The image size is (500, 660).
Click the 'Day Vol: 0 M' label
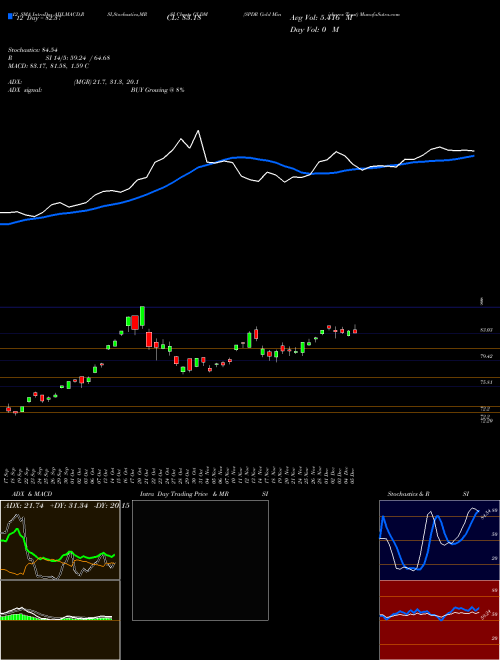(x=314, y=30)
